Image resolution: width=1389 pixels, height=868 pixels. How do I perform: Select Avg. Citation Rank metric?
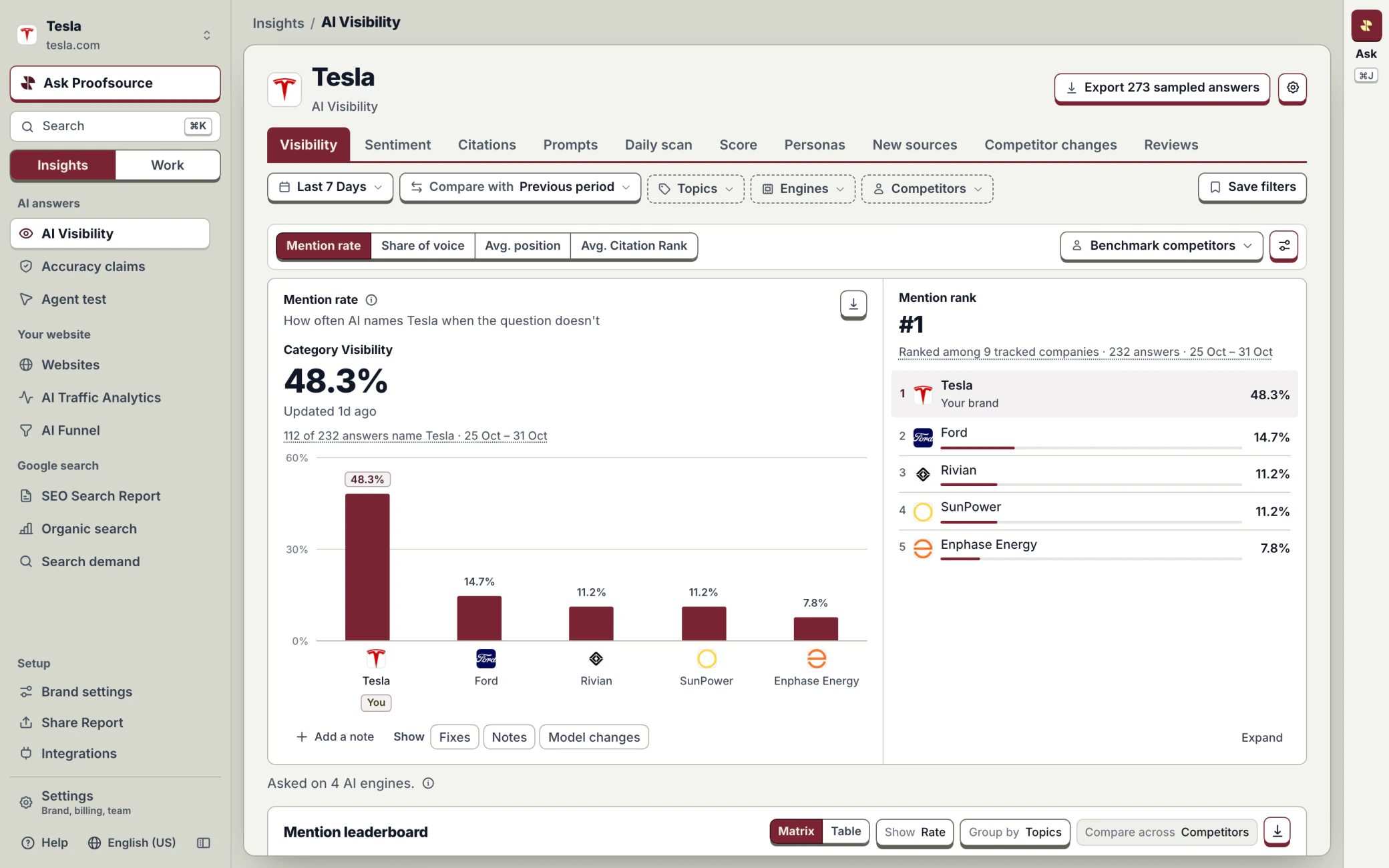[634, 246]
